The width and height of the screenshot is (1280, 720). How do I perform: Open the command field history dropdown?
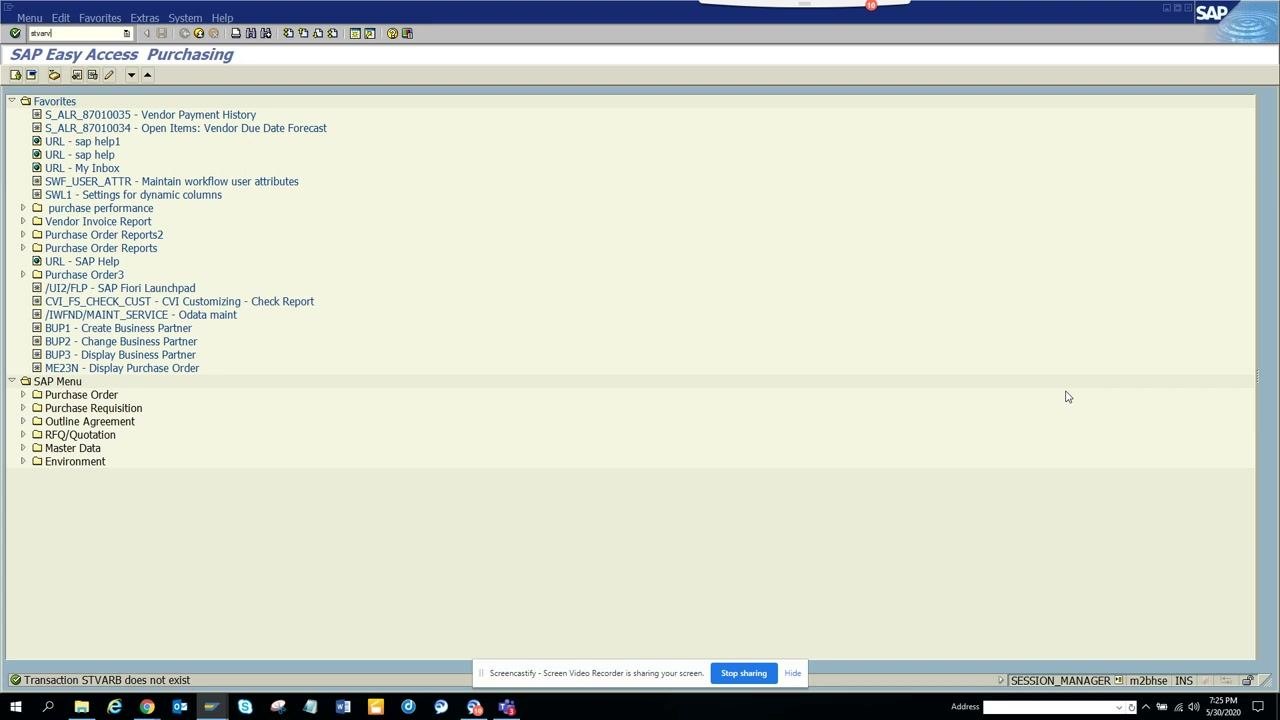[126, 33]
